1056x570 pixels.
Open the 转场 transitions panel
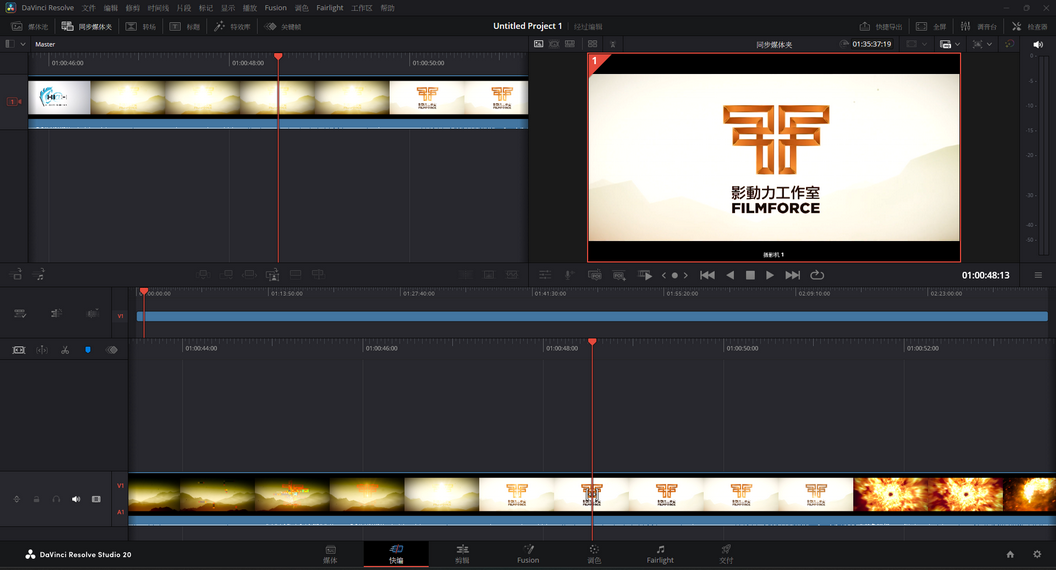140,26
